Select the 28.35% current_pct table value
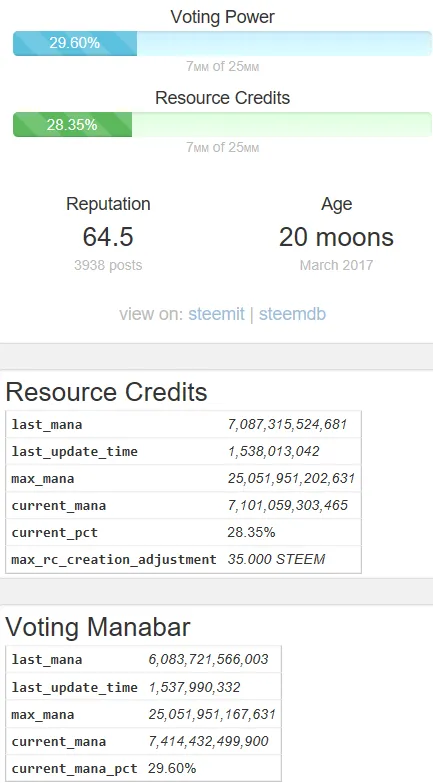Viewport: 433px width, 783px height. pos(251,532)
